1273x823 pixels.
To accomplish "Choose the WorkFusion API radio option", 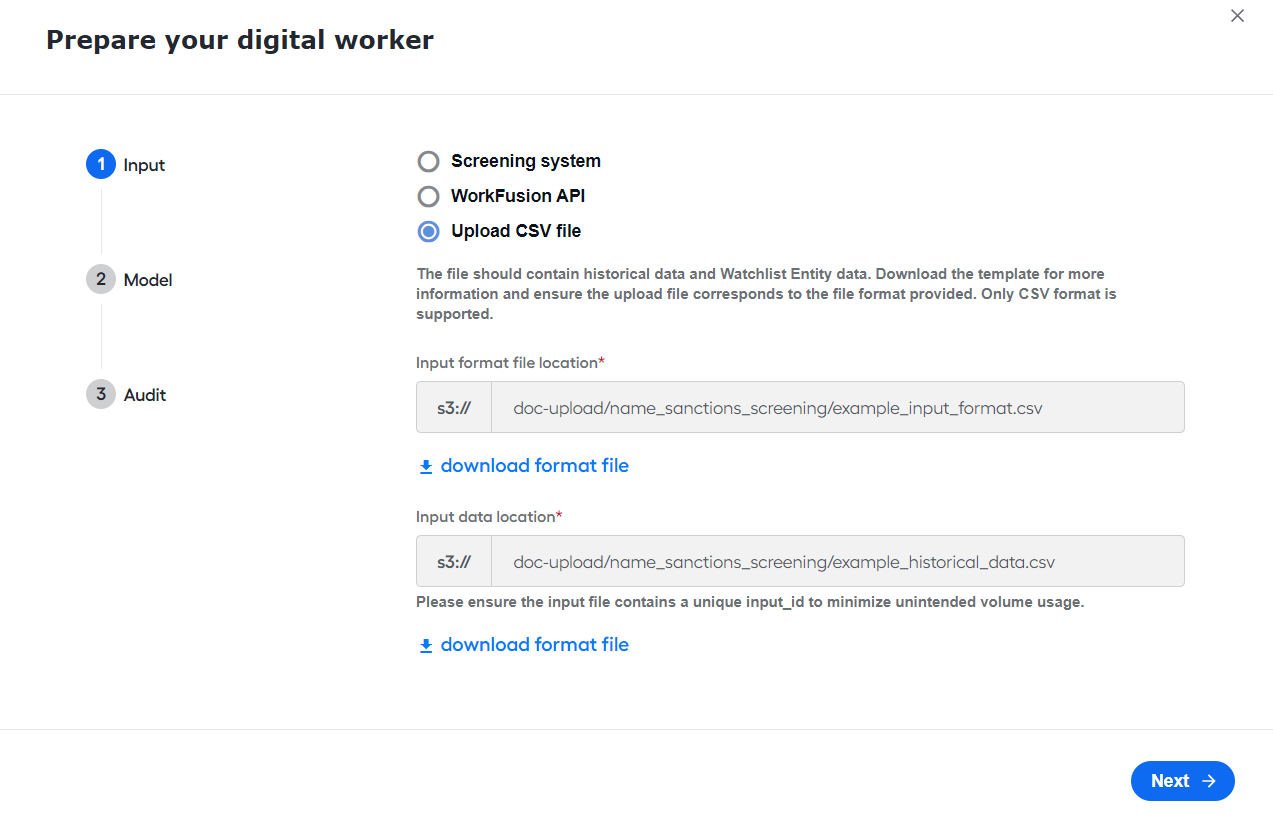I will 428,197.
